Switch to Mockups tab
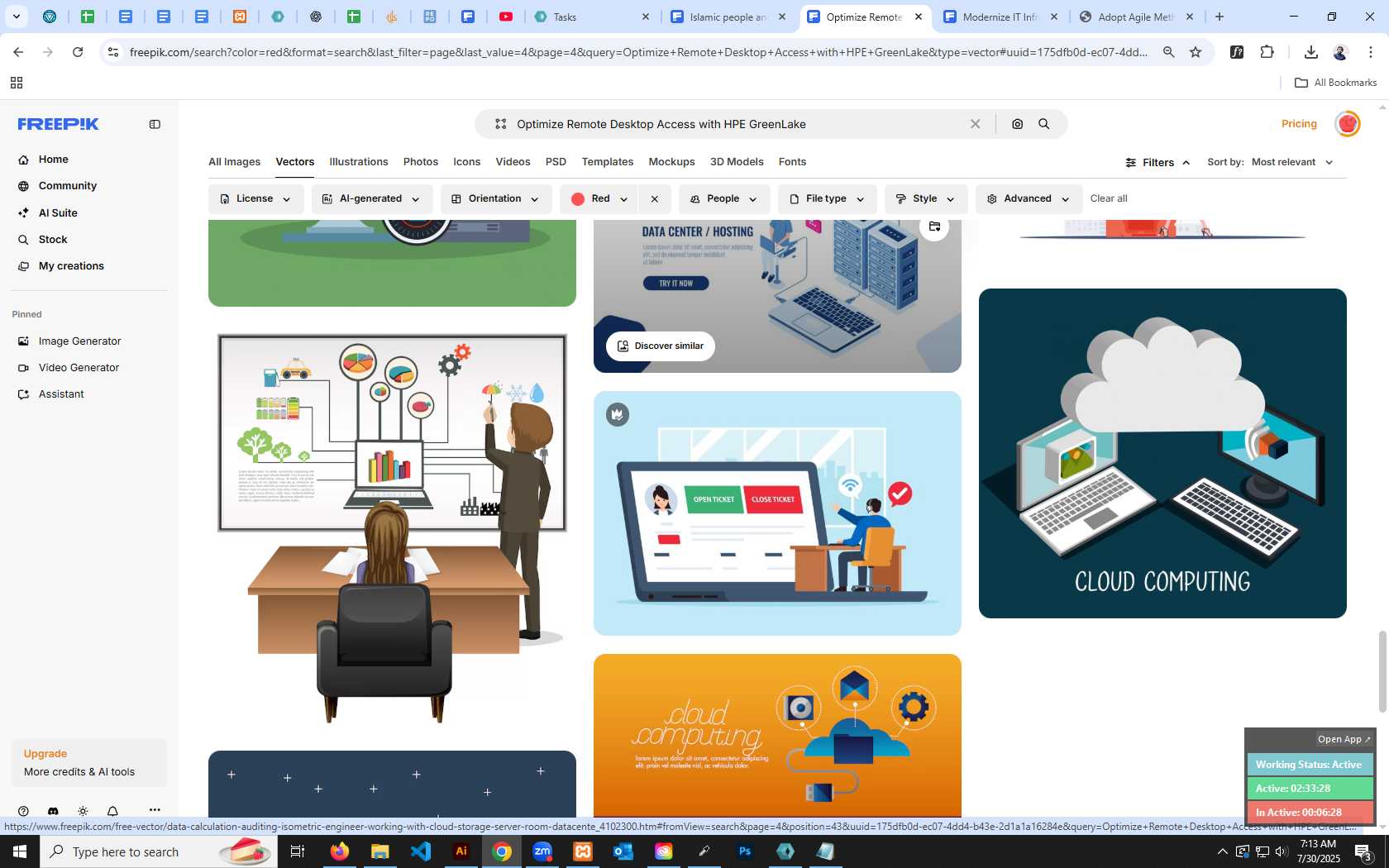Image resolution: width=1389 pixels, height=868 pixels. (x=671, y=162)
